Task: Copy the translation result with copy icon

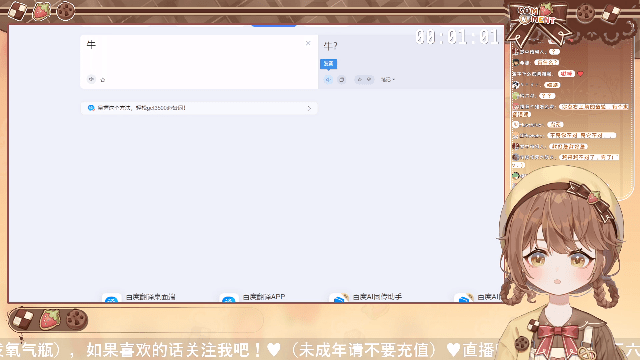Action: (342, 80)
